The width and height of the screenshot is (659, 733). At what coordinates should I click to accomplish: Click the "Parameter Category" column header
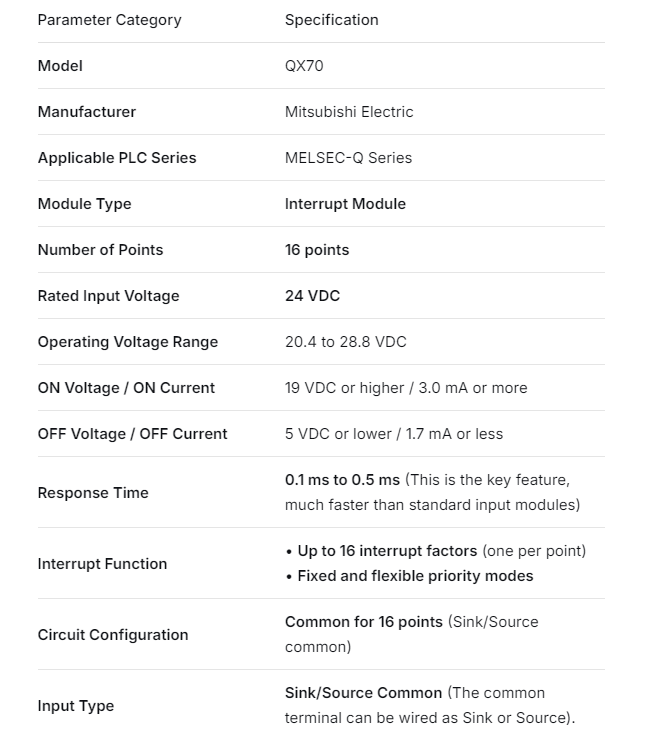click(109, 20)
